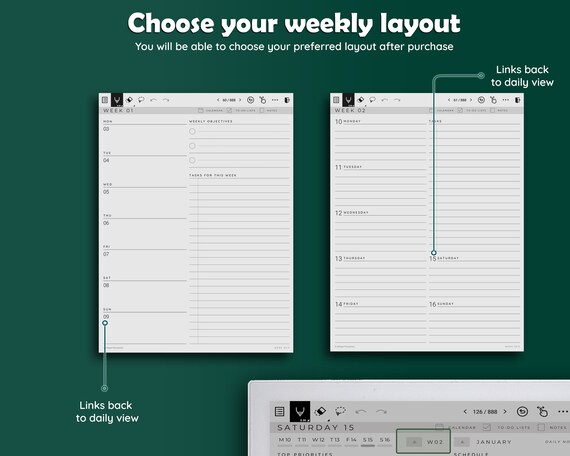Select the eraser tool on Week 02 page

click(360, 100)
